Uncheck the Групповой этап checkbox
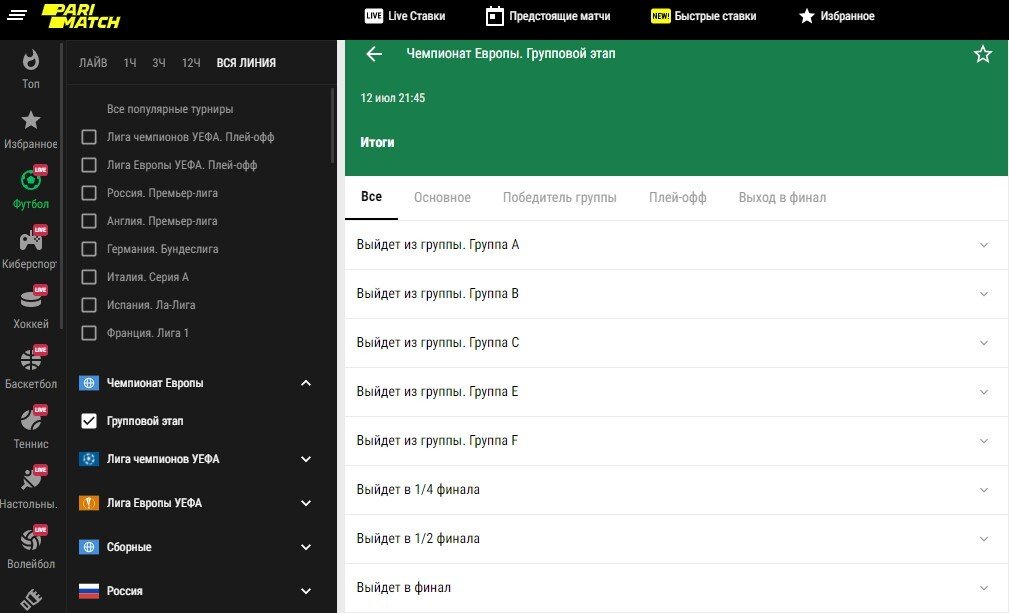This screenshot has width=1009, height=613. (89, 421)
